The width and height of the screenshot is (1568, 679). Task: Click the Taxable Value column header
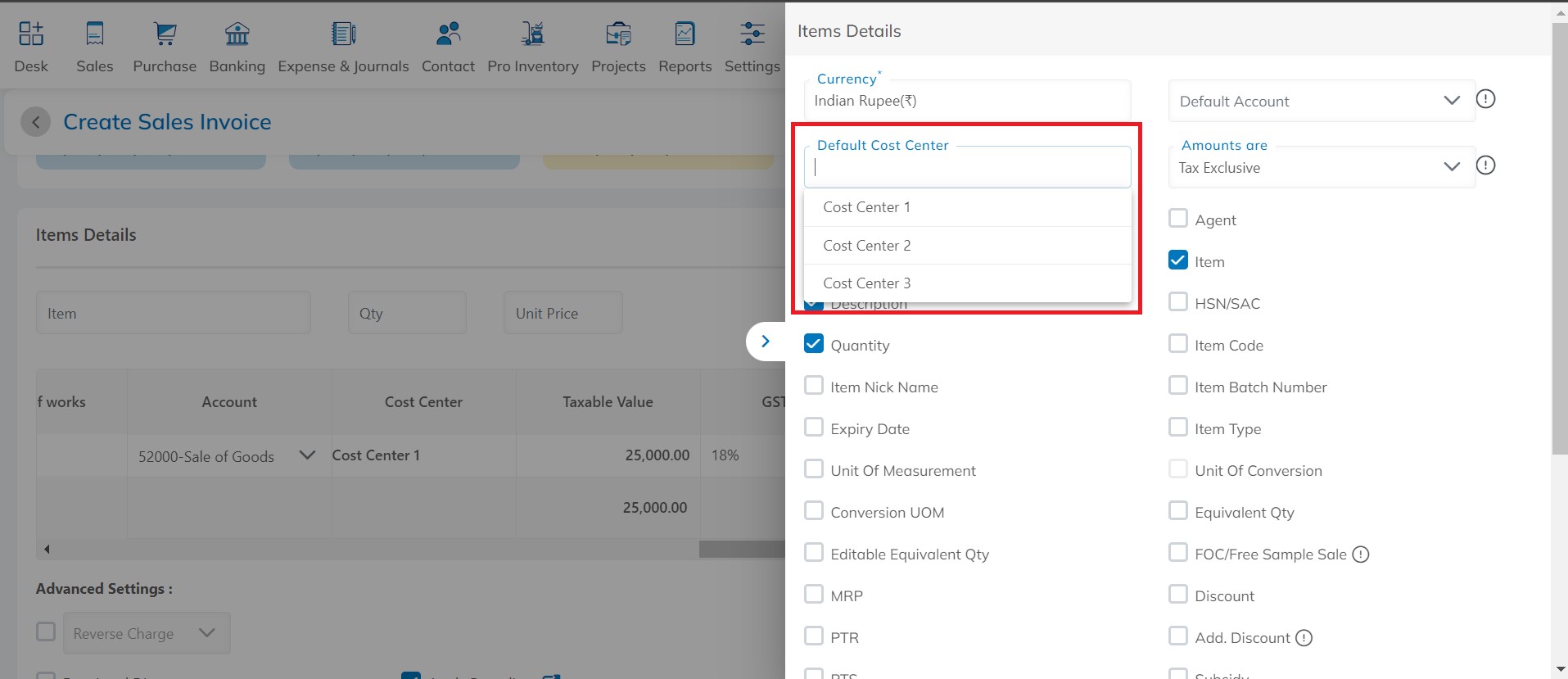tap(608, 402)
